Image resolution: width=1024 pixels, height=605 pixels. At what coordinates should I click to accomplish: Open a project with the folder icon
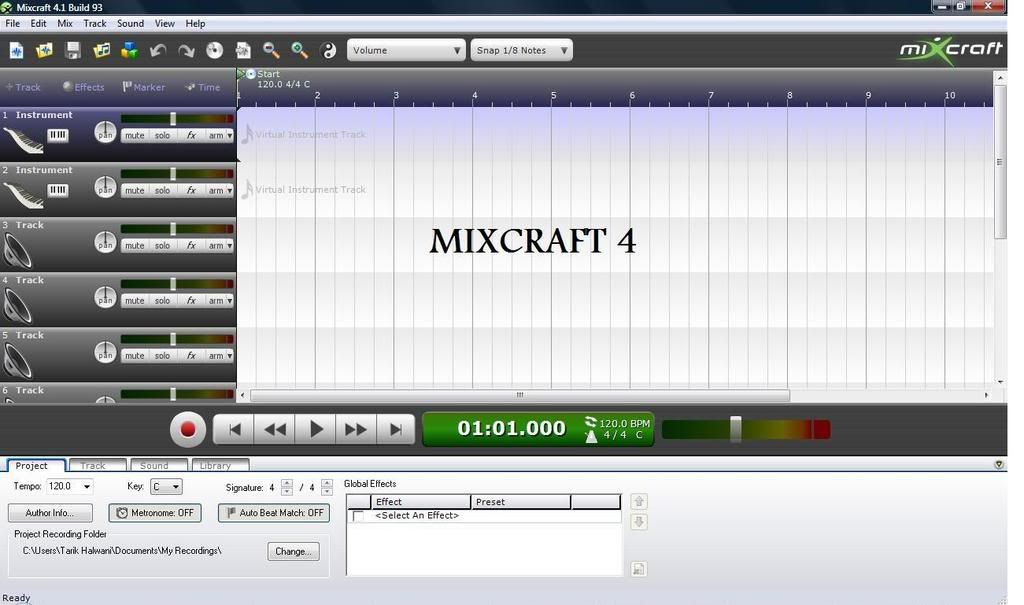point(44,50)
